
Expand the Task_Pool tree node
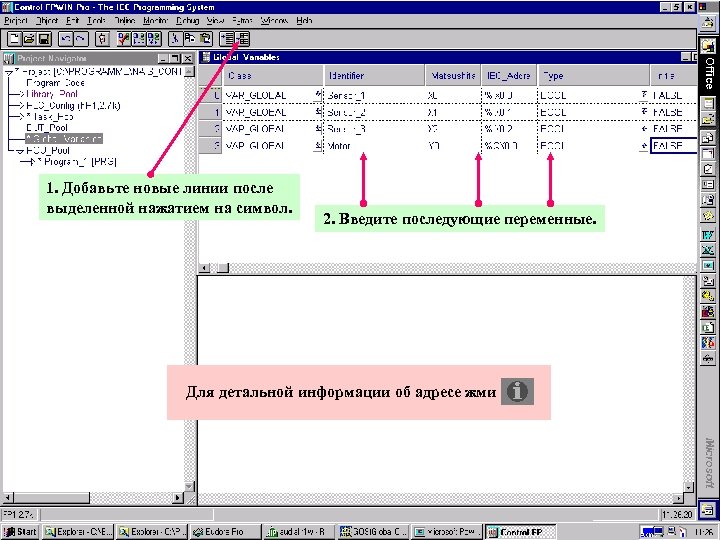(21, 117)
